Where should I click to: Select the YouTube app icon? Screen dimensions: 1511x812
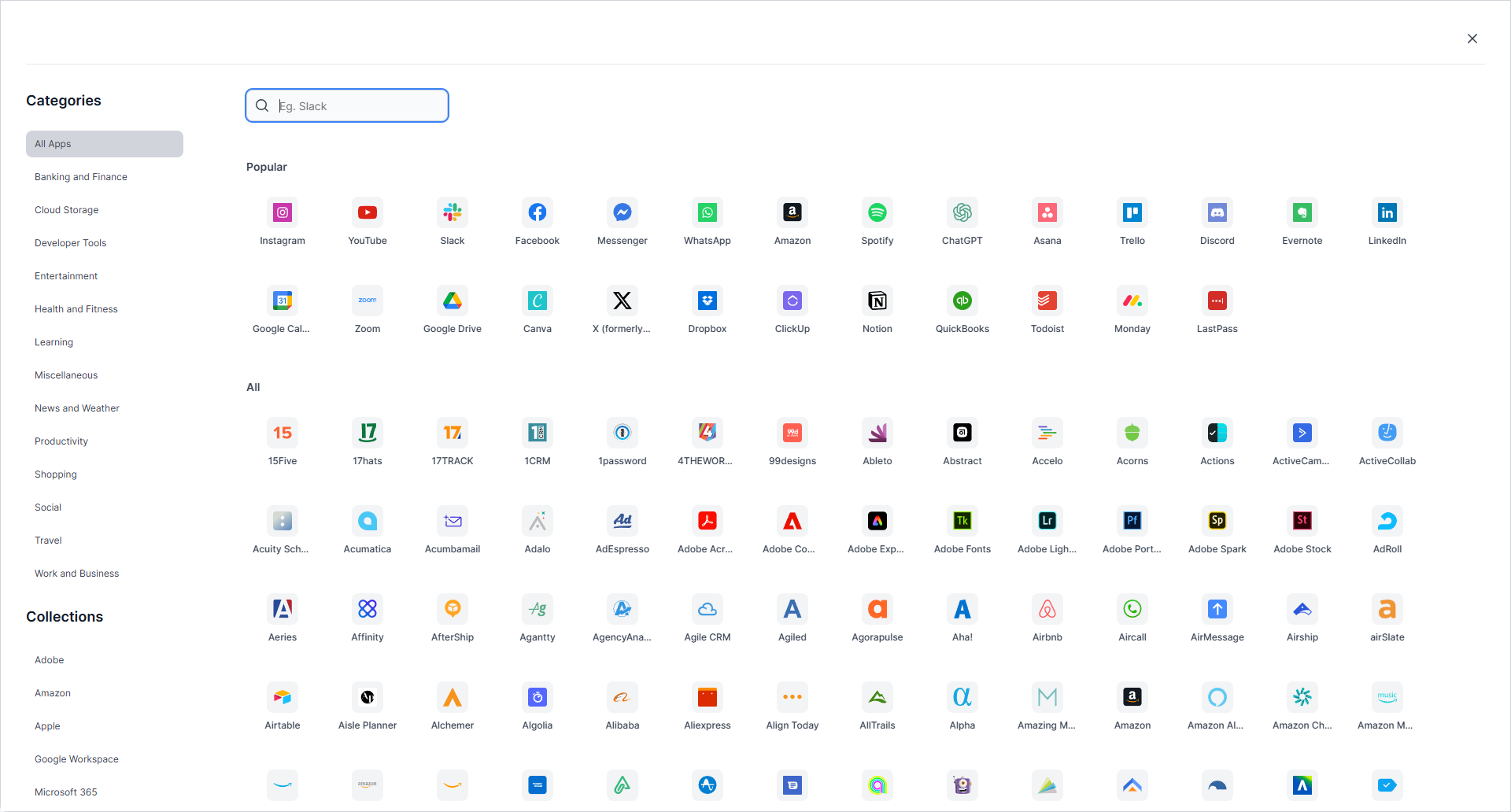(368, 212)
